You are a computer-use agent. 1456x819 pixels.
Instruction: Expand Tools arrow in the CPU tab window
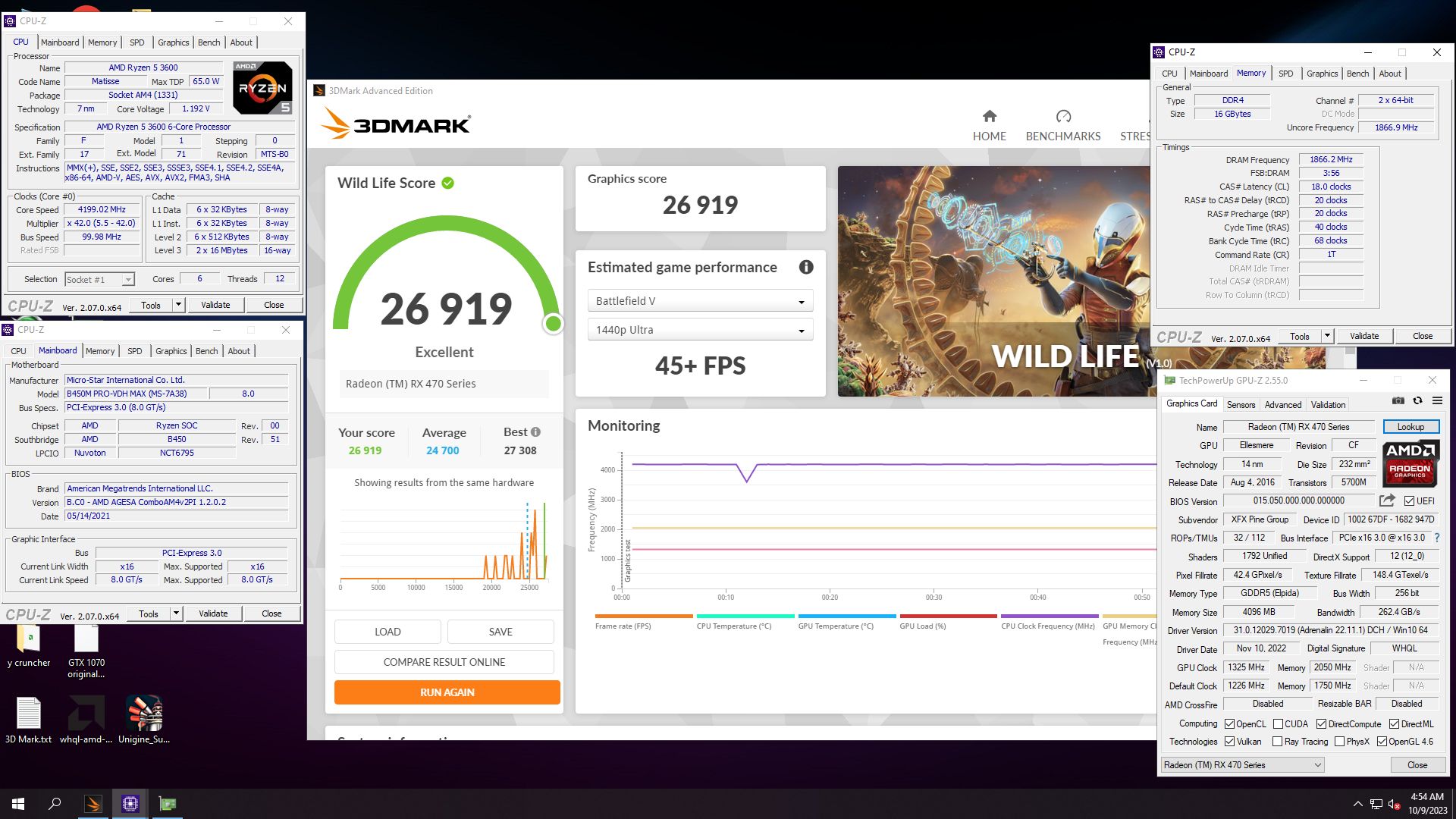tap(178, 305)
